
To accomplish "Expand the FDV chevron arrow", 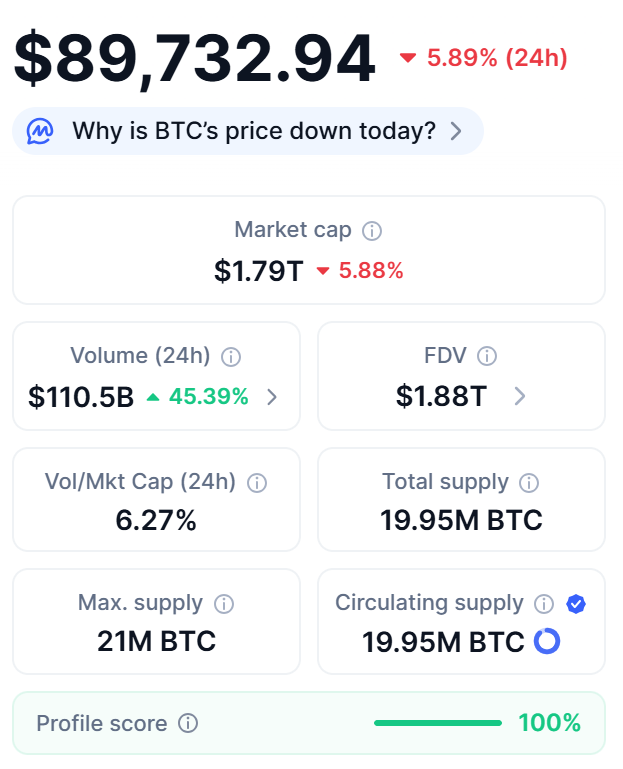I will tap(519, 397).
